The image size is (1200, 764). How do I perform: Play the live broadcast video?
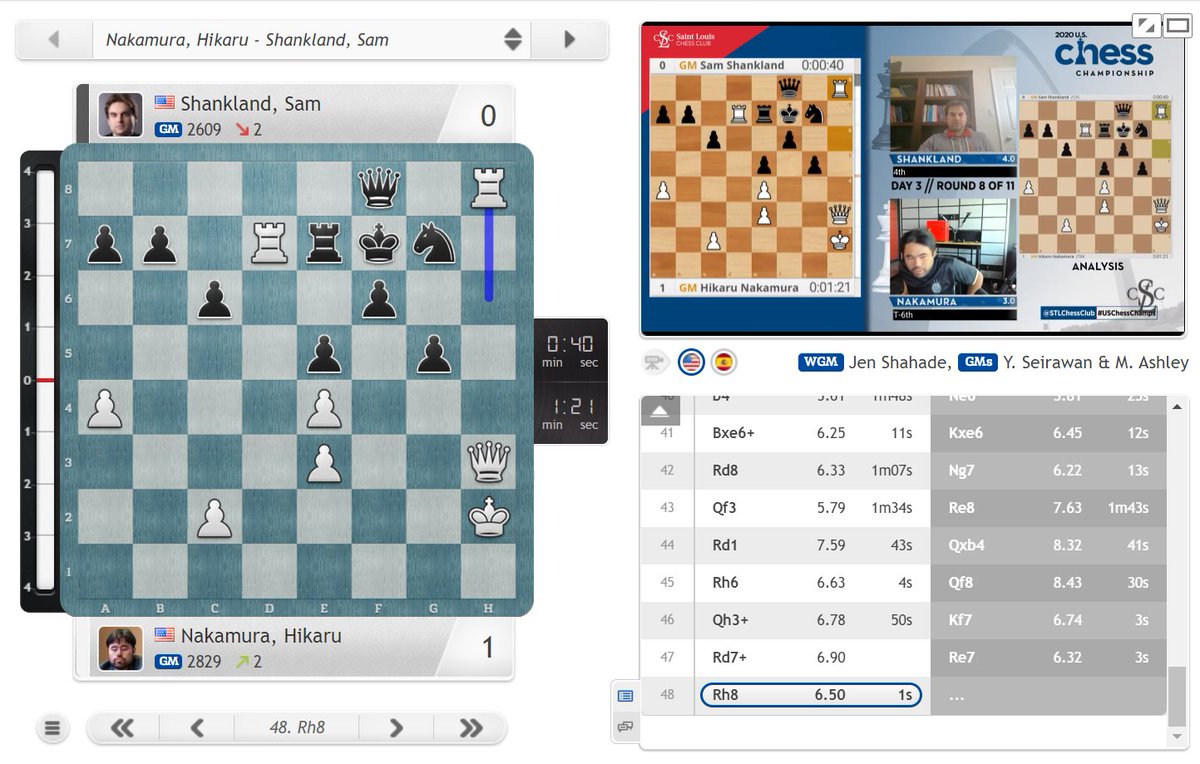(912, 179)
